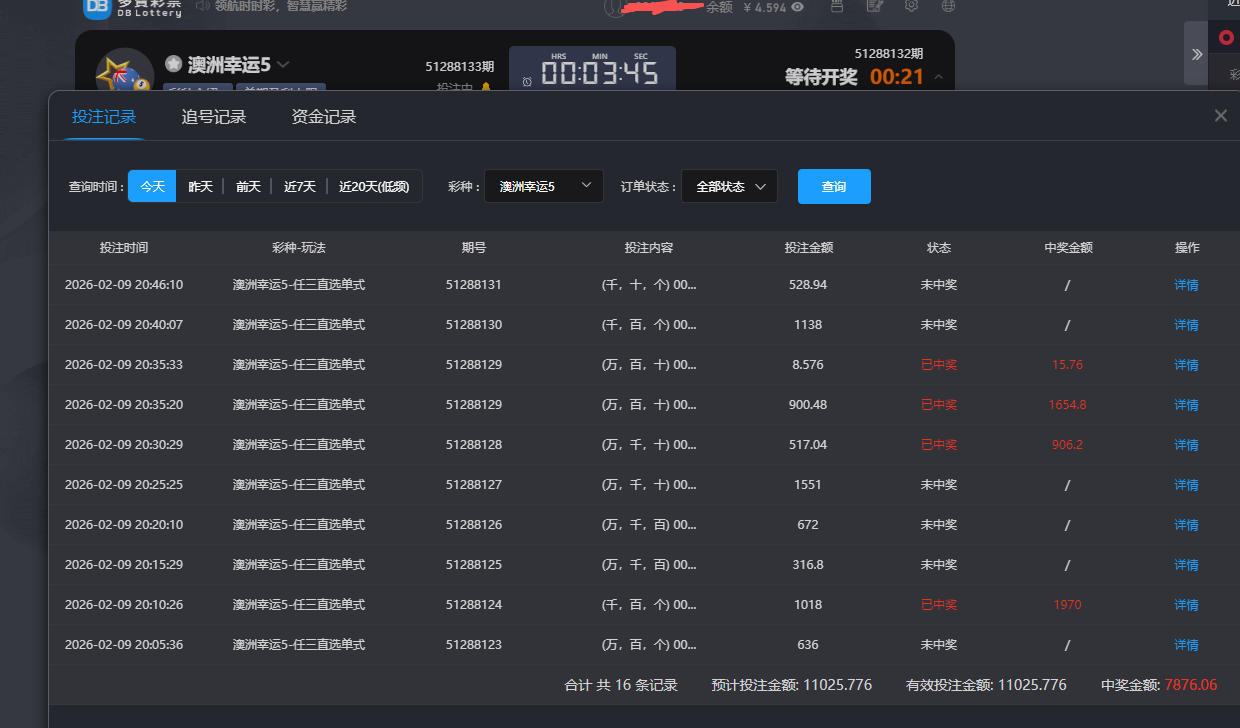Click the globe language icon
The height and width of the screenshot is (728, 1240).
click(x=948, y=6)
